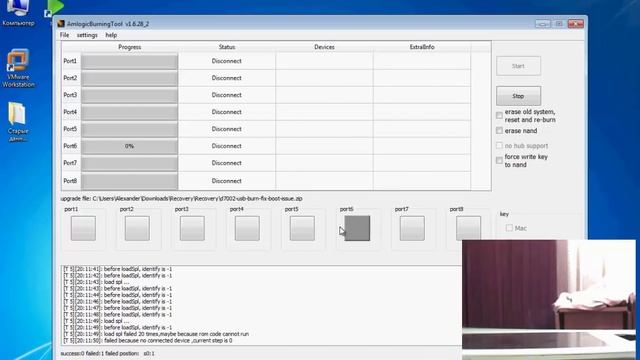Open the Старые данные folder icon
The height and width of the screenshot is (360, 640).
coord(18,122)
